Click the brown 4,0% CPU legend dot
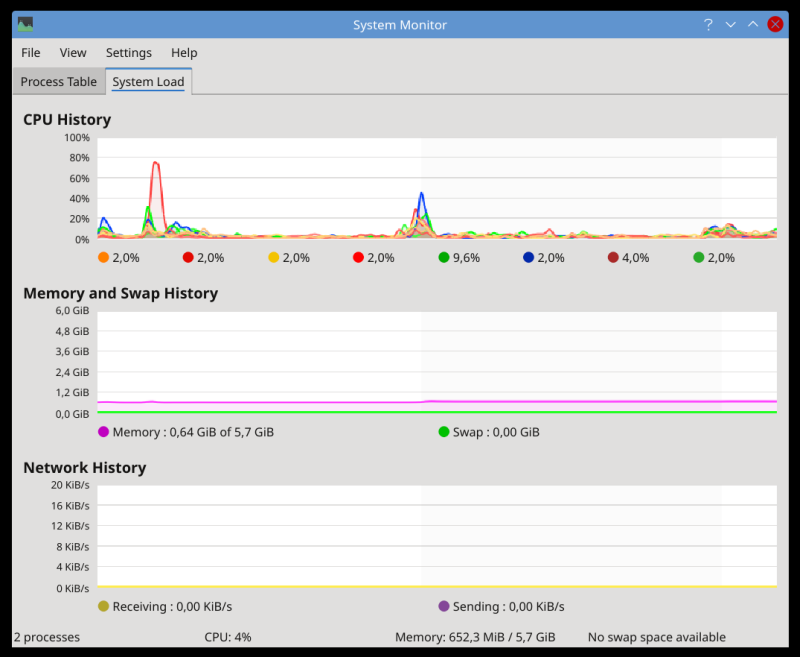Image resolution: width=800 pixels, height=657 pixels. click(613, 258)
